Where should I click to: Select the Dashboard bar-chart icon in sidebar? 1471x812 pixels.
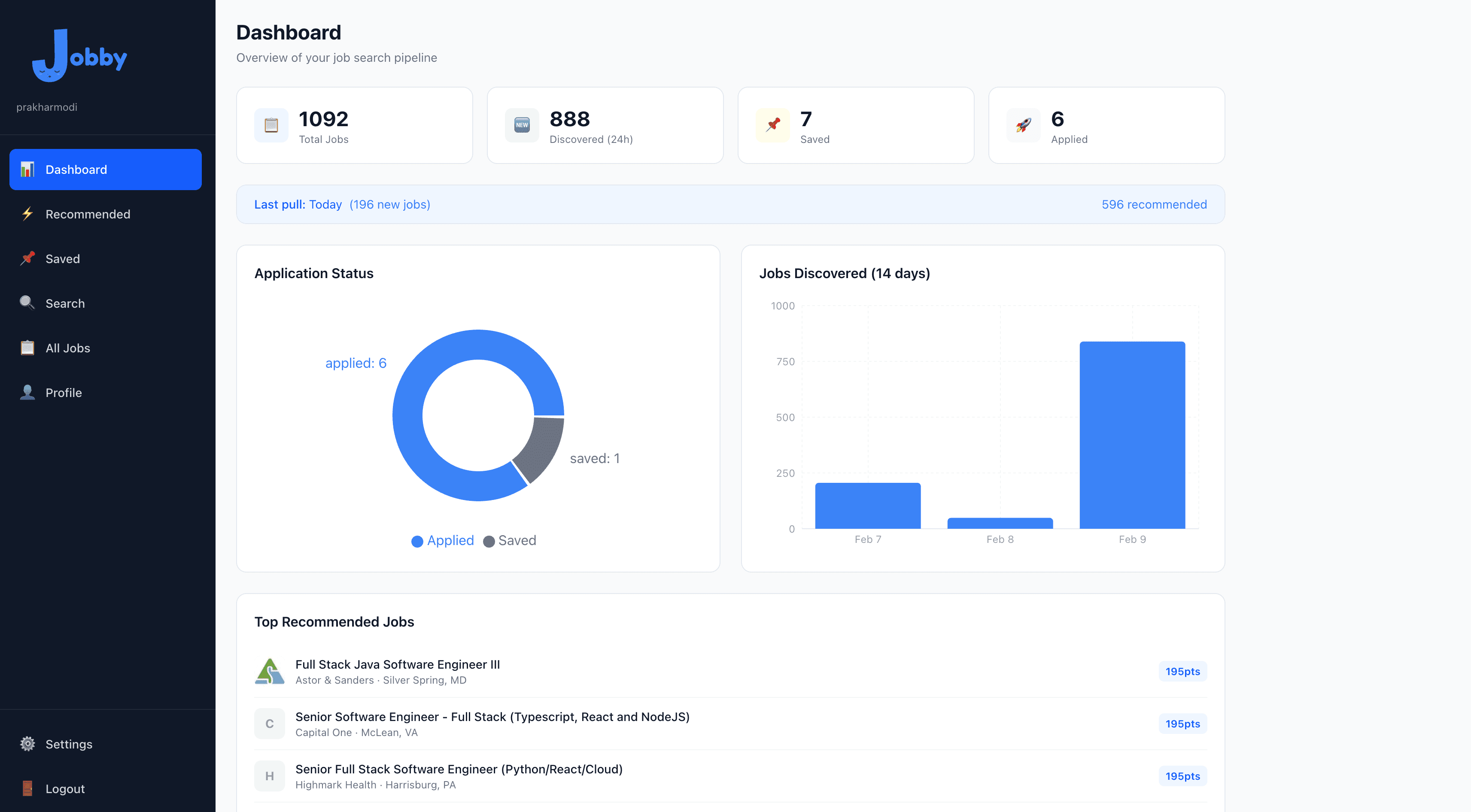[27, 169]
